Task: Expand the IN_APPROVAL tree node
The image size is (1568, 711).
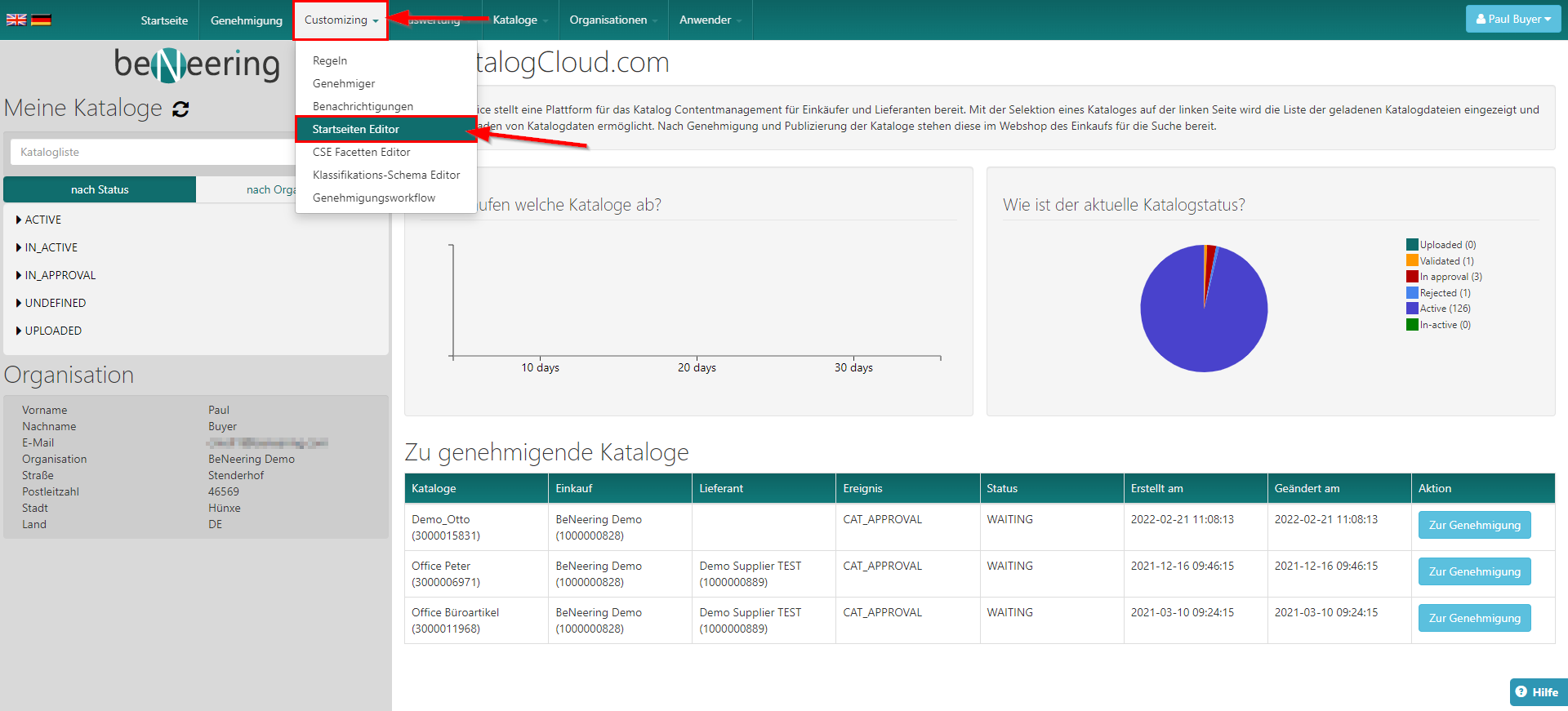Action: (x=19, y=275)
